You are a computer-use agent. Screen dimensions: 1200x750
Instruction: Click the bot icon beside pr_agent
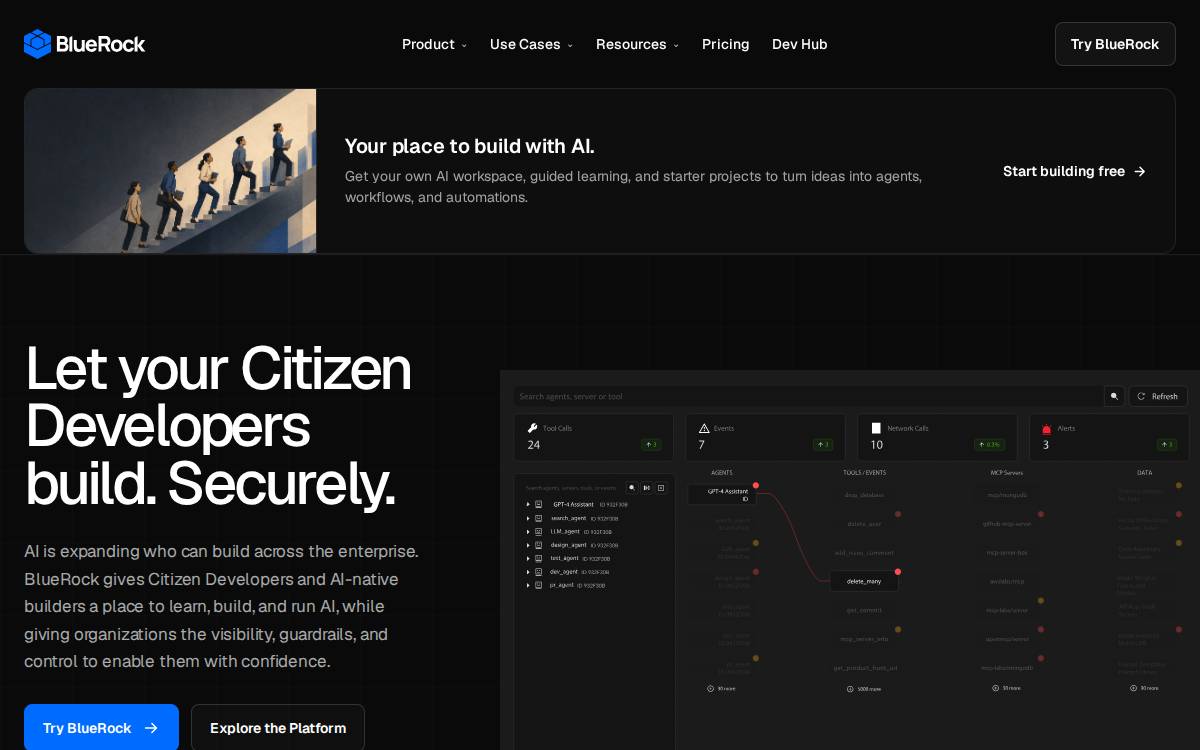tap(539, 585)
